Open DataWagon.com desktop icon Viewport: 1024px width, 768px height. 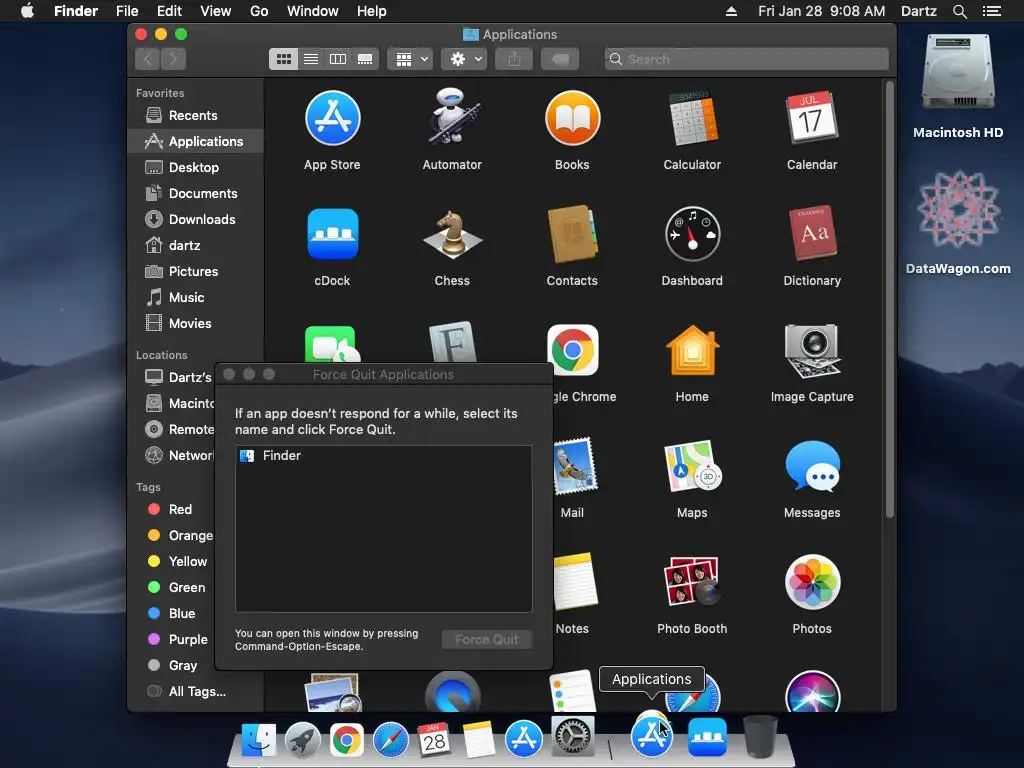click(958, 209)
